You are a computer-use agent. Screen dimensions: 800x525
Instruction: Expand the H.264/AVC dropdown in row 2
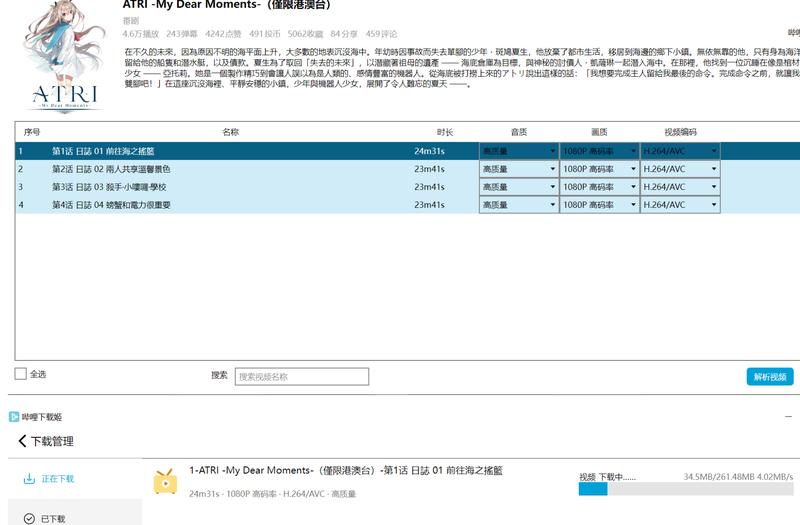(x=680, y=169)
